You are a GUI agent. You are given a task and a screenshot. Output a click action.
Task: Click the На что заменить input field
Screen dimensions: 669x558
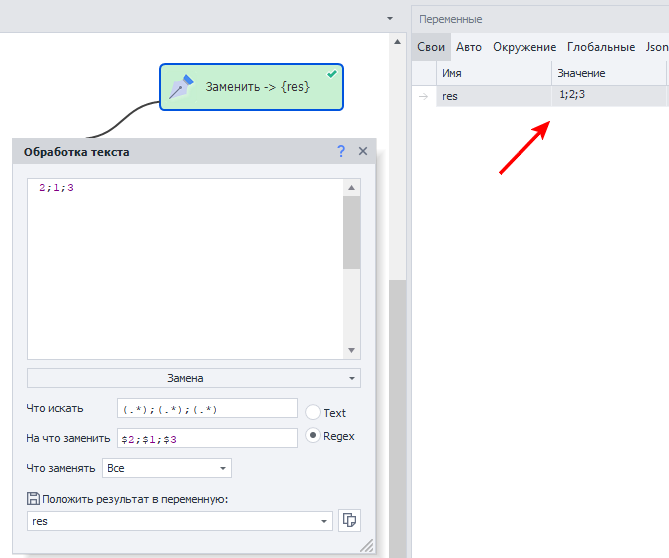(207, 438)
